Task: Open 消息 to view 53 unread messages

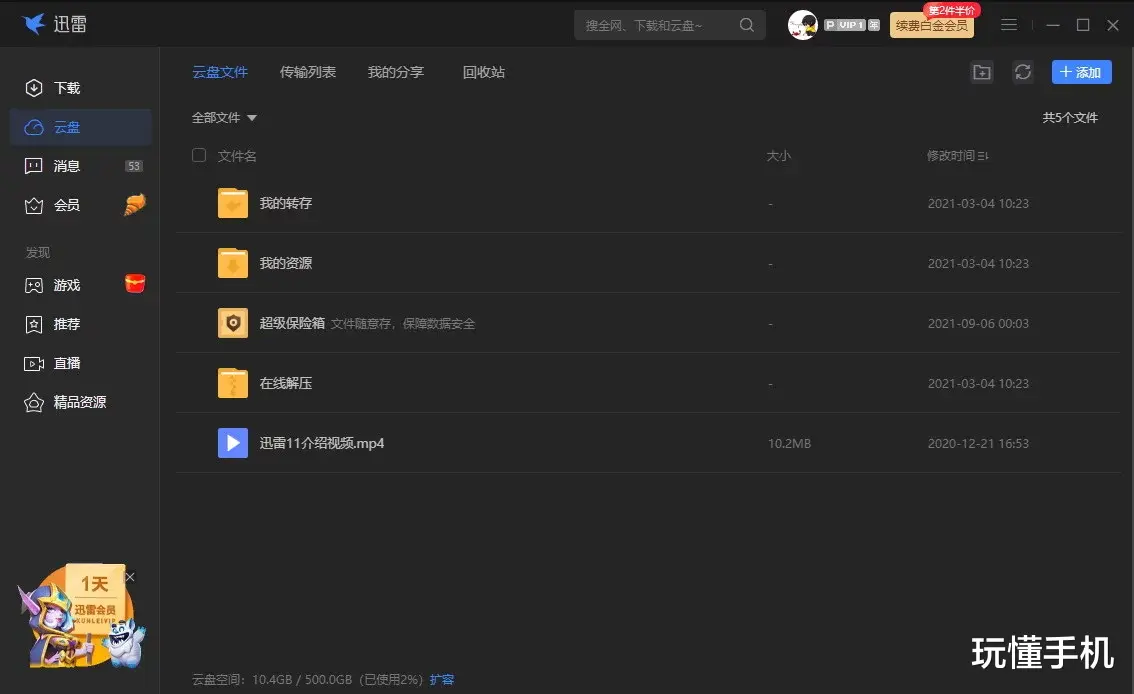Action: point(66,166)
